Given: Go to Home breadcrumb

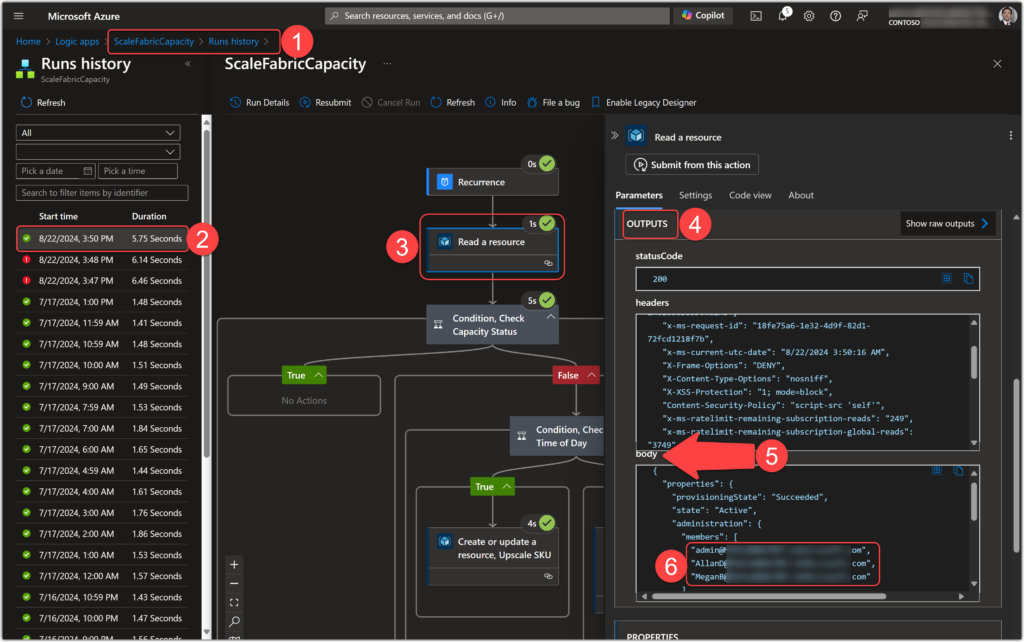Looking at the screenshot, I should click(28, 41).
